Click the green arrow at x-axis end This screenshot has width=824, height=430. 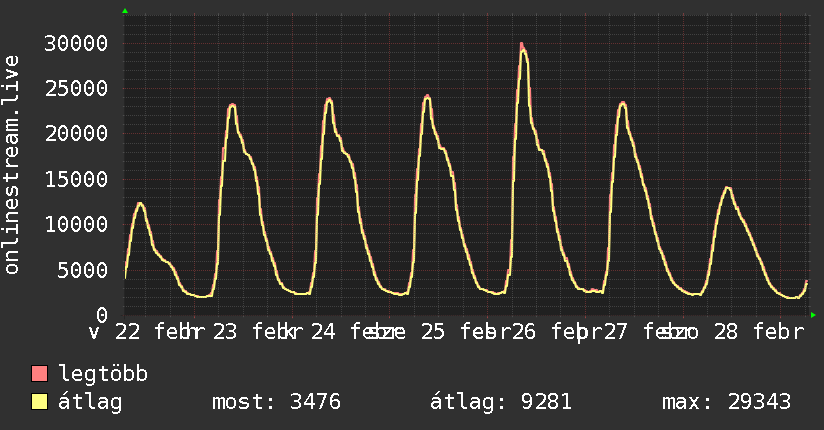point(813,315)
